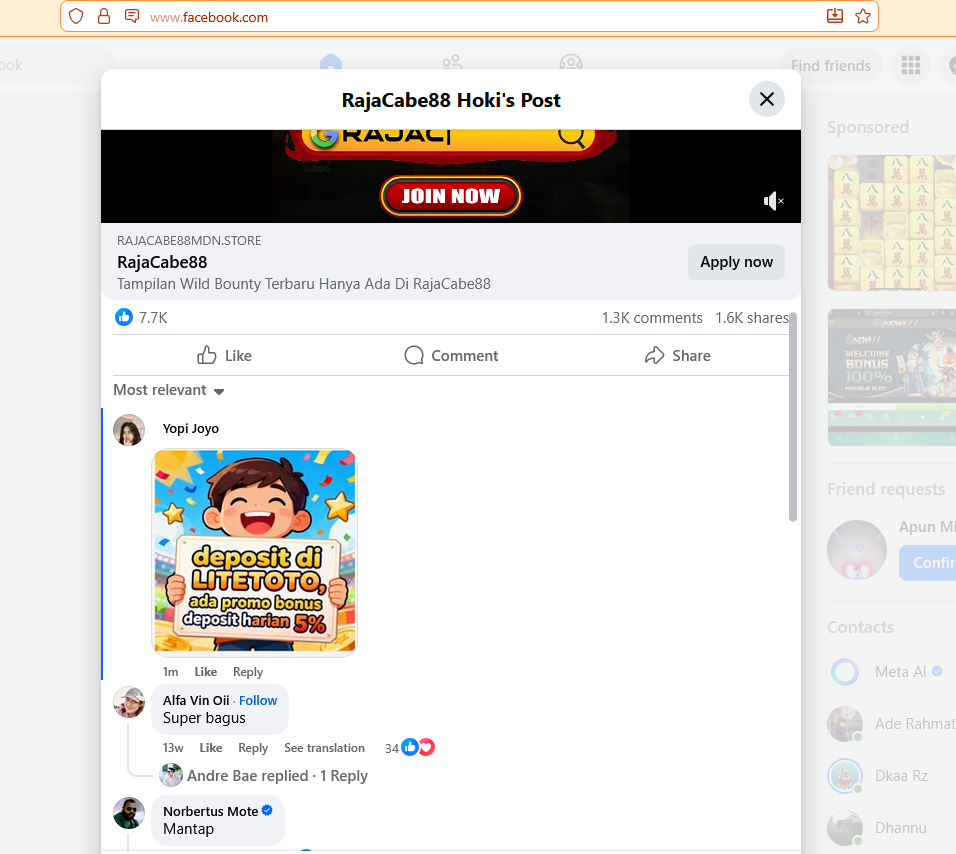The height and width of the screenshot is (854, 956).
Task: Open Norbertus Mote's profile picture
Action: click(129, 813)
